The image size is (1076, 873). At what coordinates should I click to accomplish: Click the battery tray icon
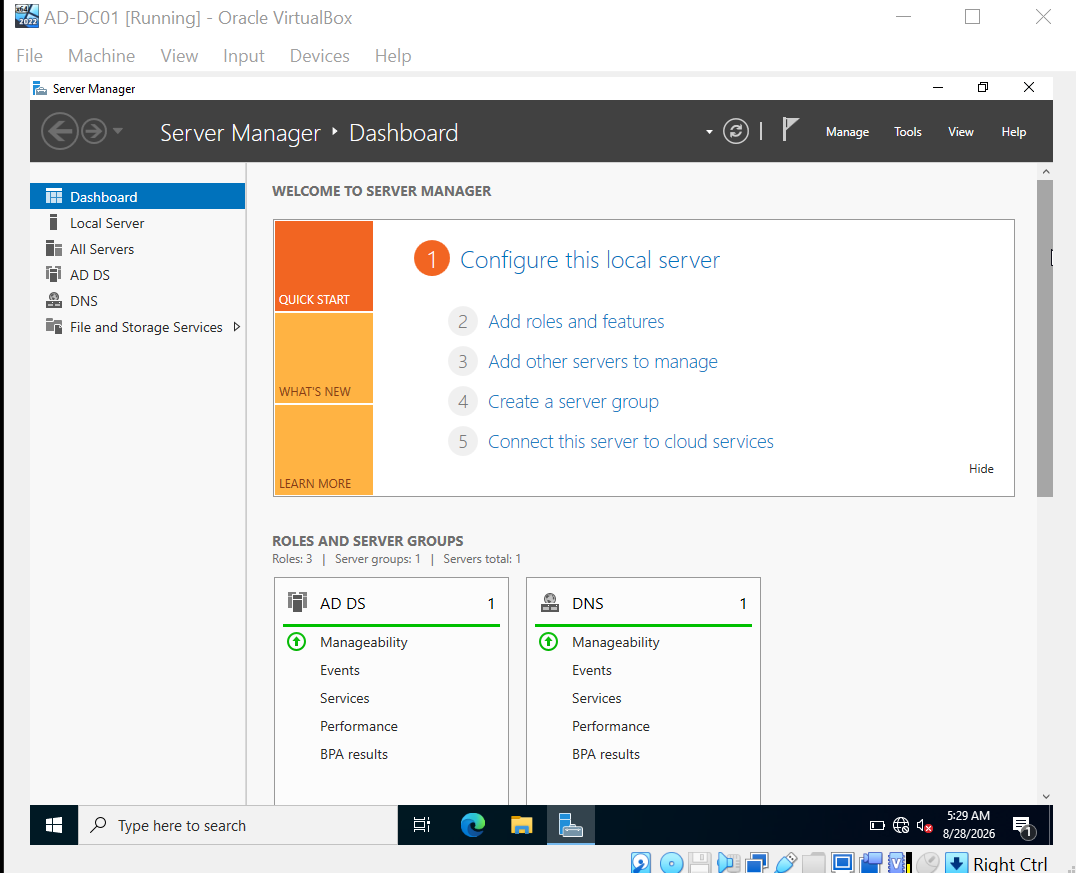(877, 826)
